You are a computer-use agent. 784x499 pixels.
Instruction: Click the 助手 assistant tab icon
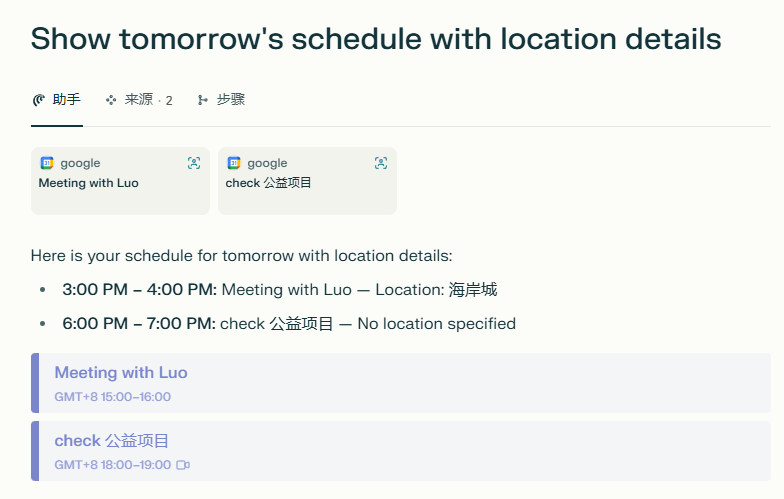[39, 100]
